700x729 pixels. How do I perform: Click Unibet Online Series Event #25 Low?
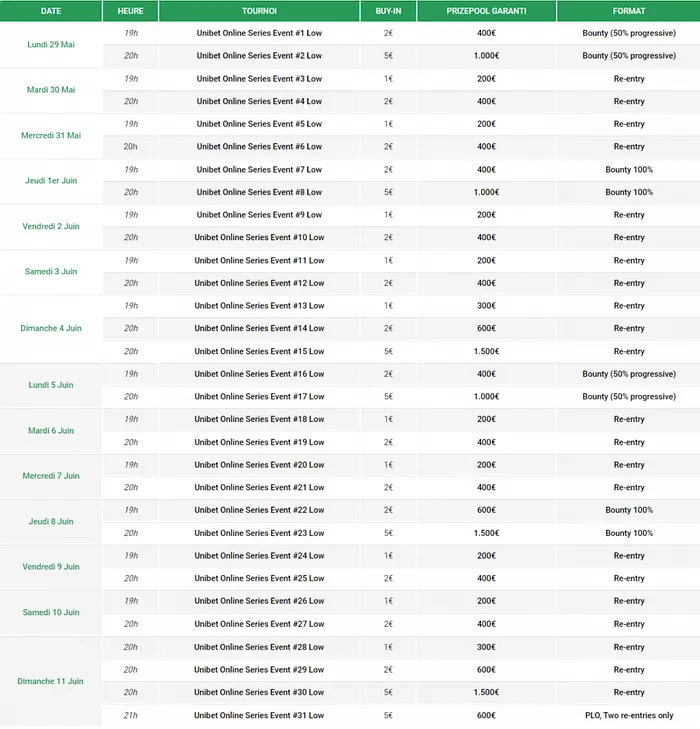tap(259, 578)
